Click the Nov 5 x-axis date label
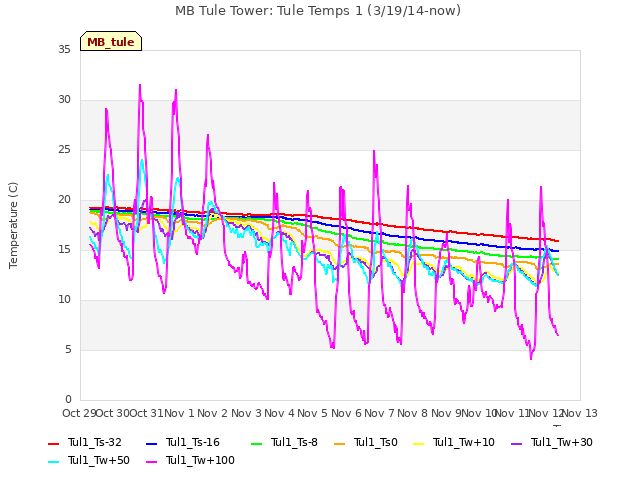 [313, 413]
